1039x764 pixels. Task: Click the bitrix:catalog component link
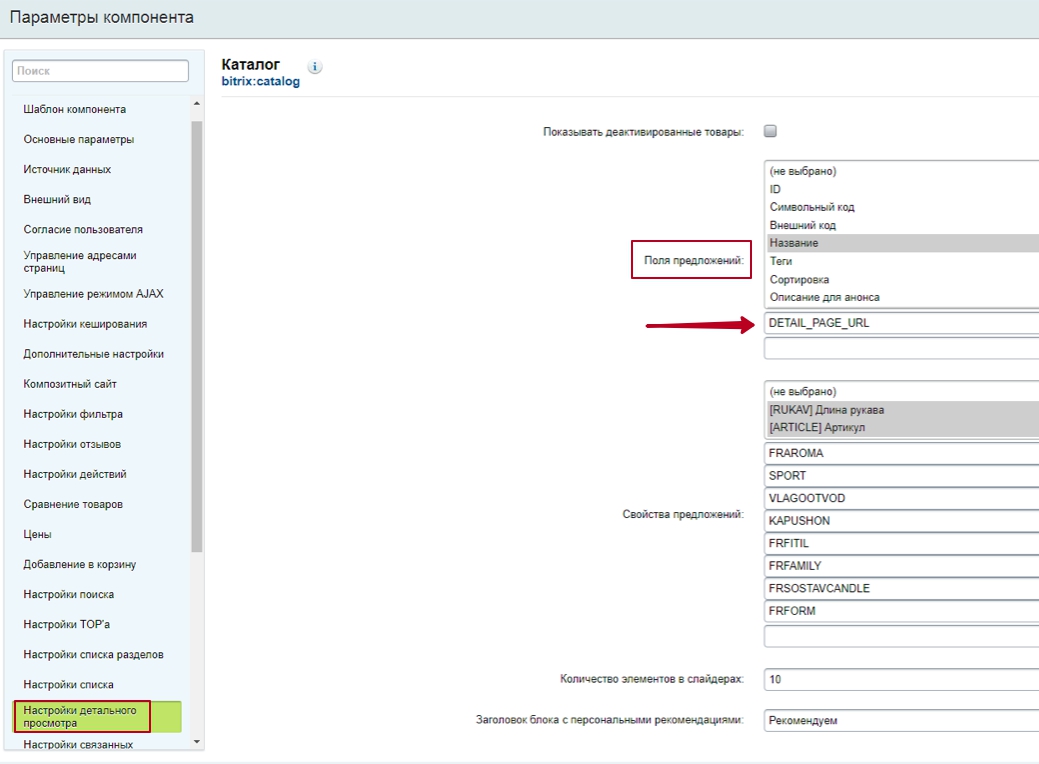click(x=260, y=82)
